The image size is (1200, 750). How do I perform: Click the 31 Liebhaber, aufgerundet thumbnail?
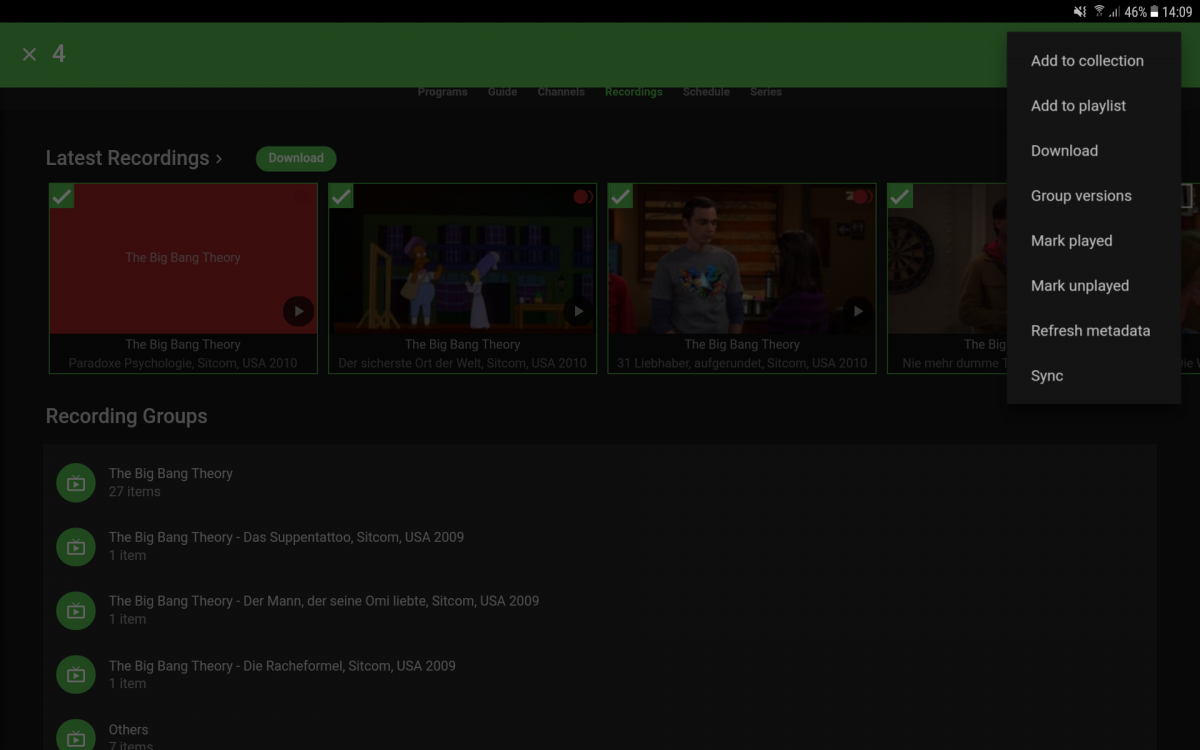pos(742,258)
